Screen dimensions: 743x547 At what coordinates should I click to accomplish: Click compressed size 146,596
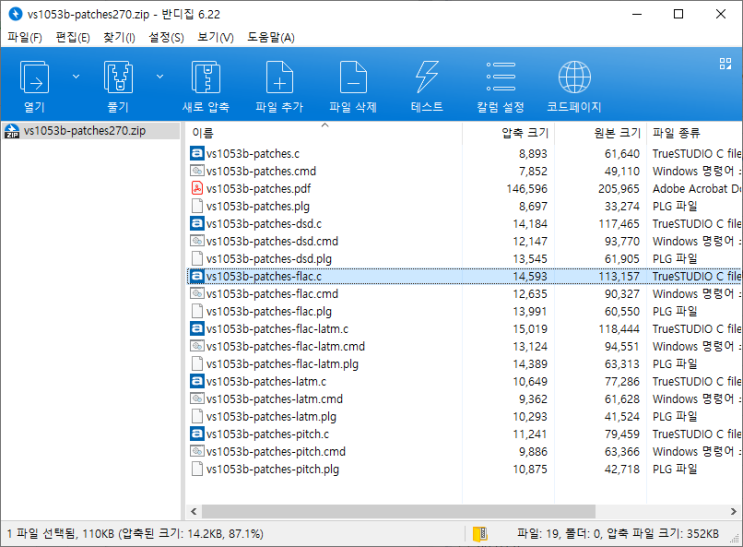[527, 189]
